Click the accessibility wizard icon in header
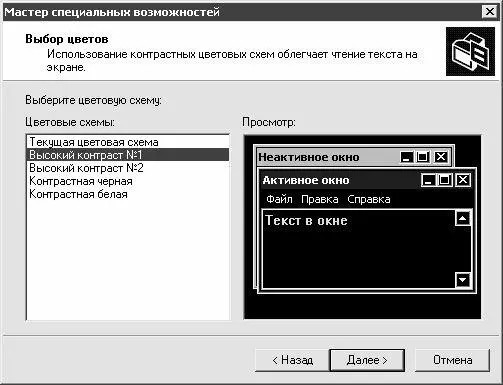This screenshot has width=503, height=385. point(470,52)
